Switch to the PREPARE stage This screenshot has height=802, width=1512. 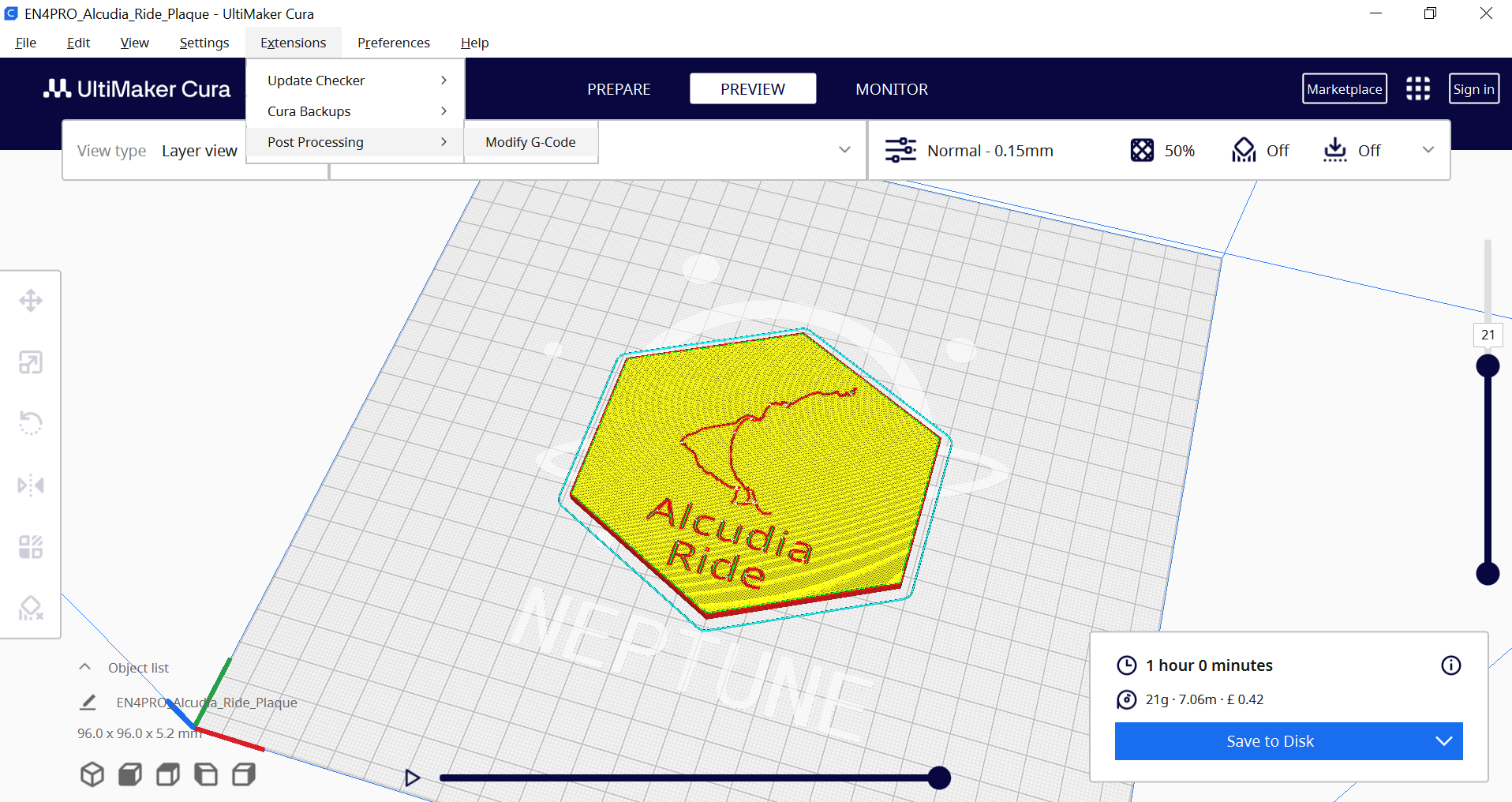(619, 89)
